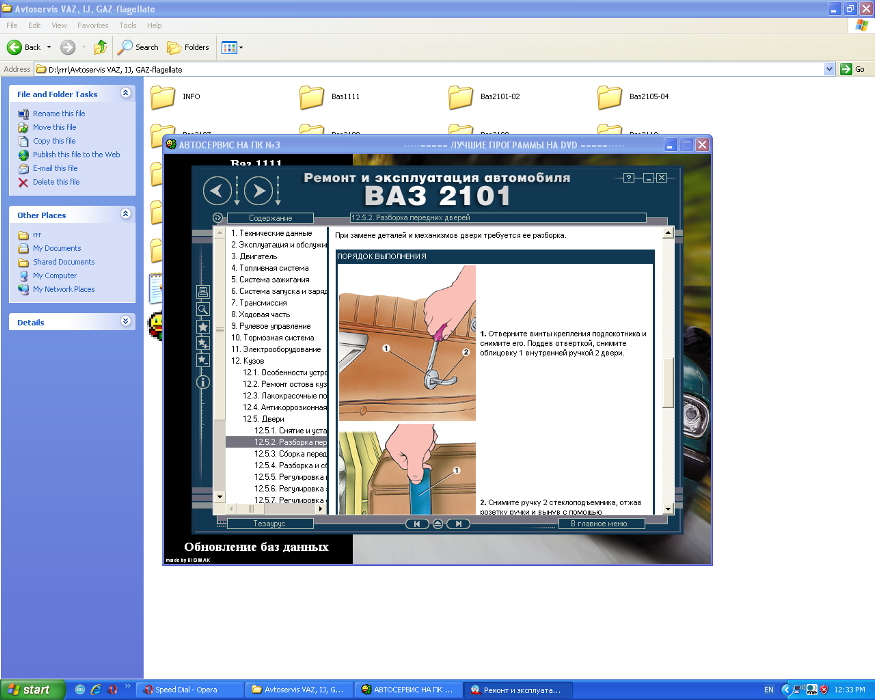Viewport: 875px width, 700px height.
Task: Open the Тезаурус tab
Action: pos(270,524)
